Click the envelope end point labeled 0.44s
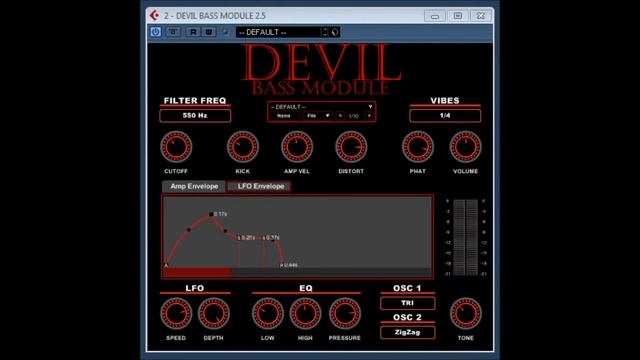 [x=282, y=265]
